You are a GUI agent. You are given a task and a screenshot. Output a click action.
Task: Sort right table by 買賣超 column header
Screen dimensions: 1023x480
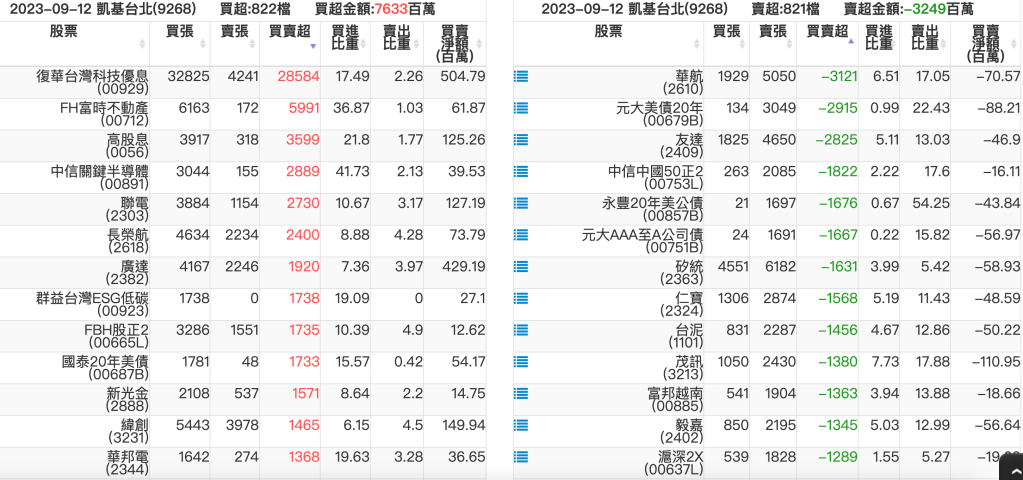[x=828, y=32]
